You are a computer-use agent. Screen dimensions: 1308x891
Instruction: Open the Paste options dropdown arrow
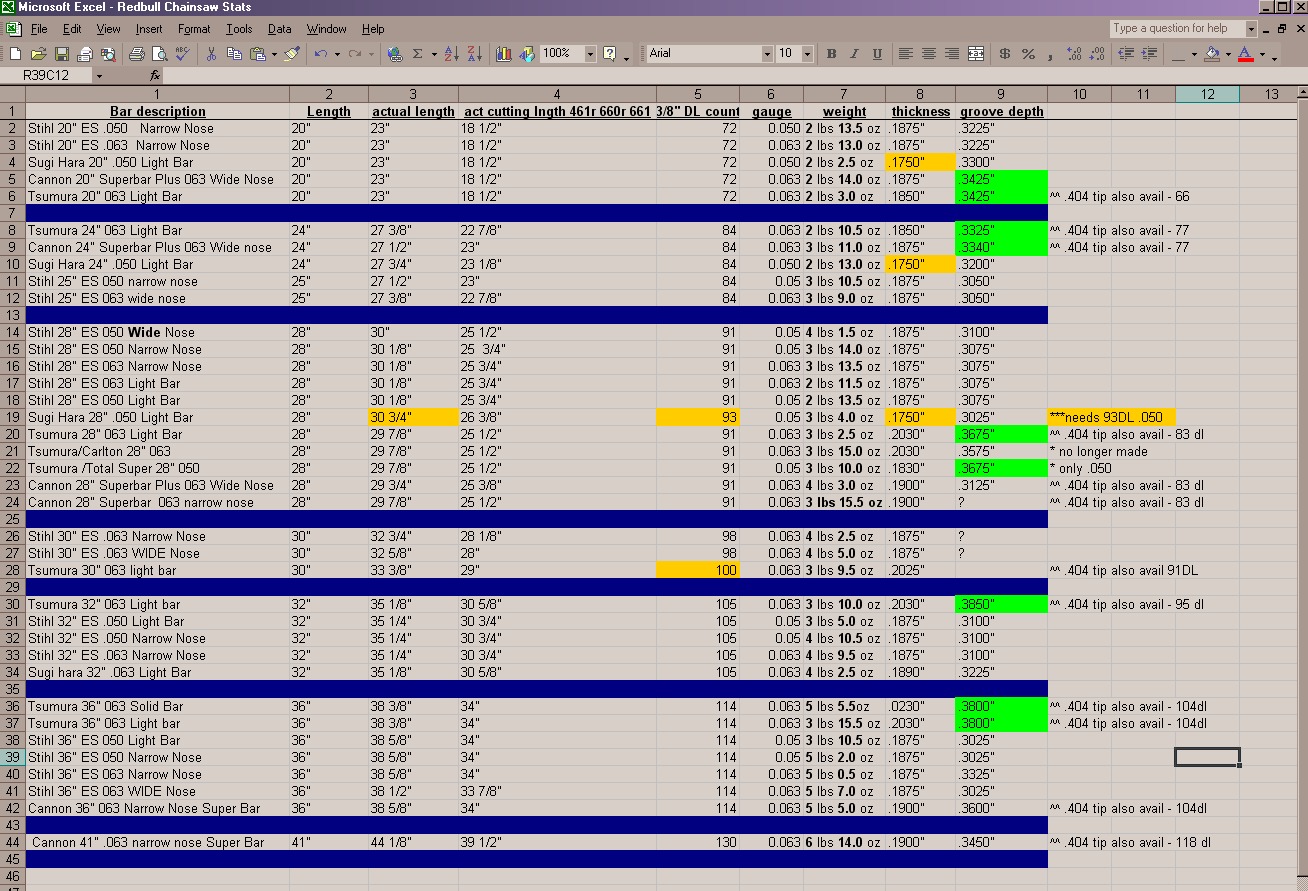[274, 54]
